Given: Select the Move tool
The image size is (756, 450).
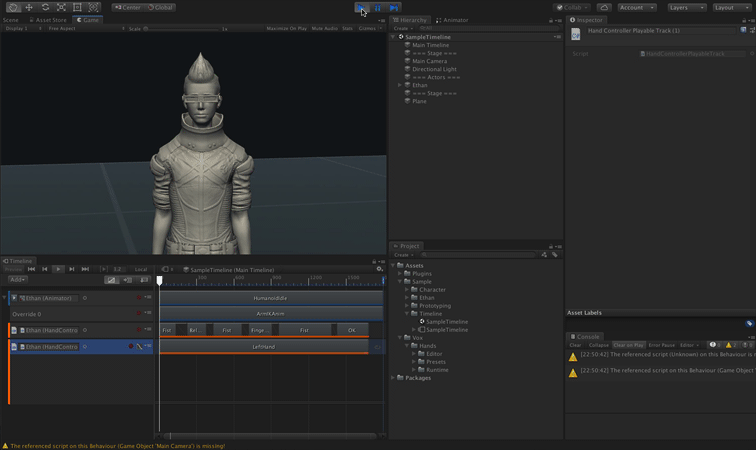Looking at the screenshot, I should pyautogui.click(x=29, y=7).
